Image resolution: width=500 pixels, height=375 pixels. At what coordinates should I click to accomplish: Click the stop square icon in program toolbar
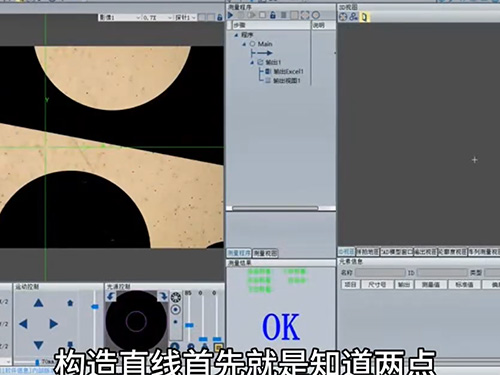point(263,15)
